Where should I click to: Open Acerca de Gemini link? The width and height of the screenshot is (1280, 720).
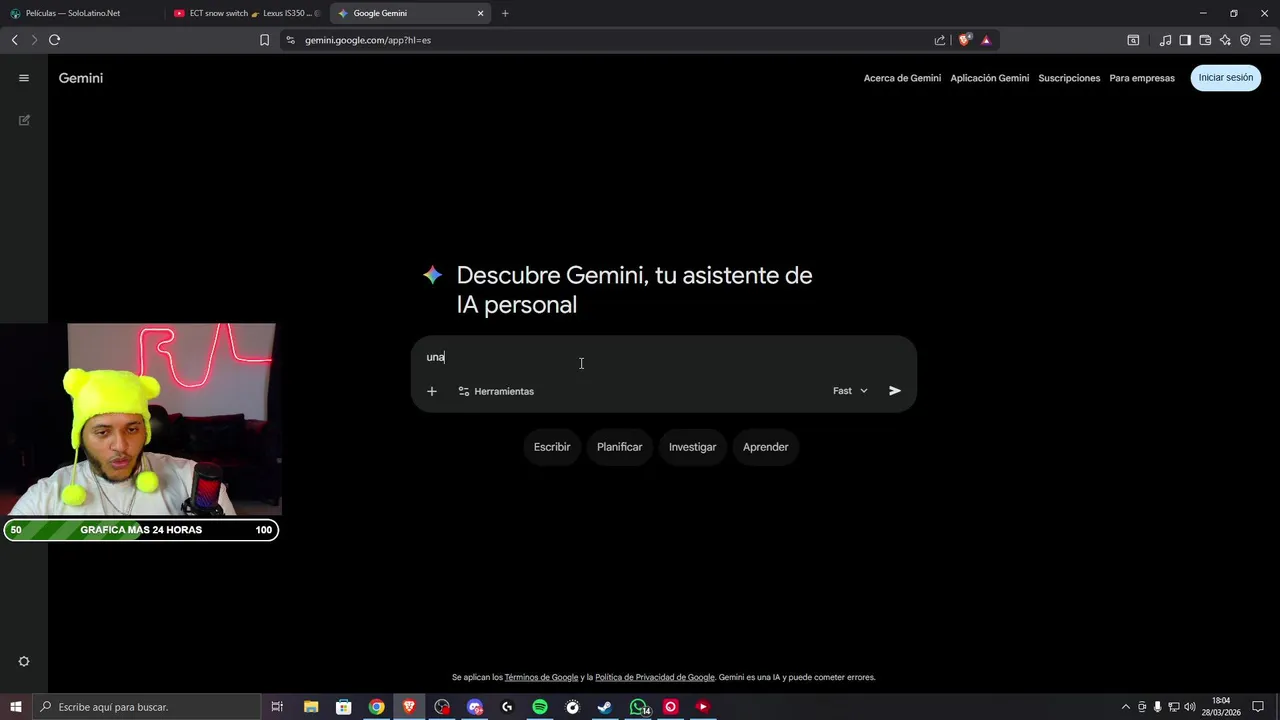[902, 78]
